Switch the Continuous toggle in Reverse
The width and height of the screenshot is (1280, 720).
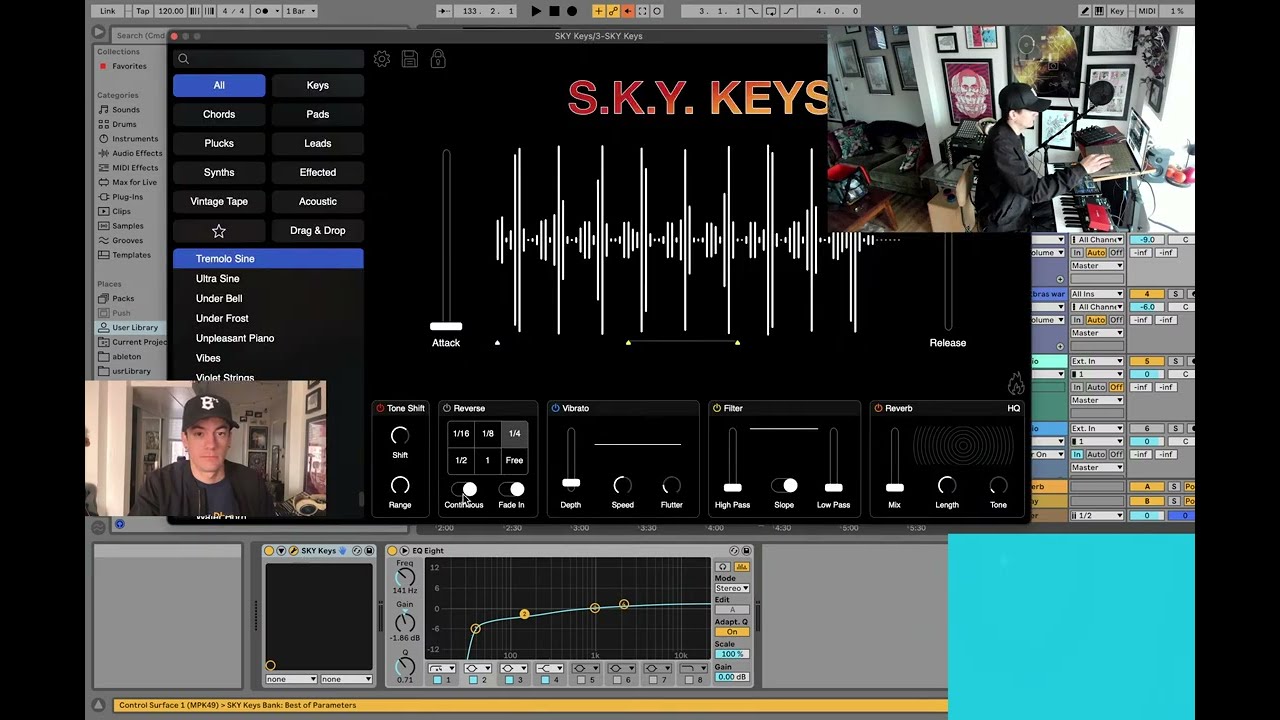click(464, 489)
